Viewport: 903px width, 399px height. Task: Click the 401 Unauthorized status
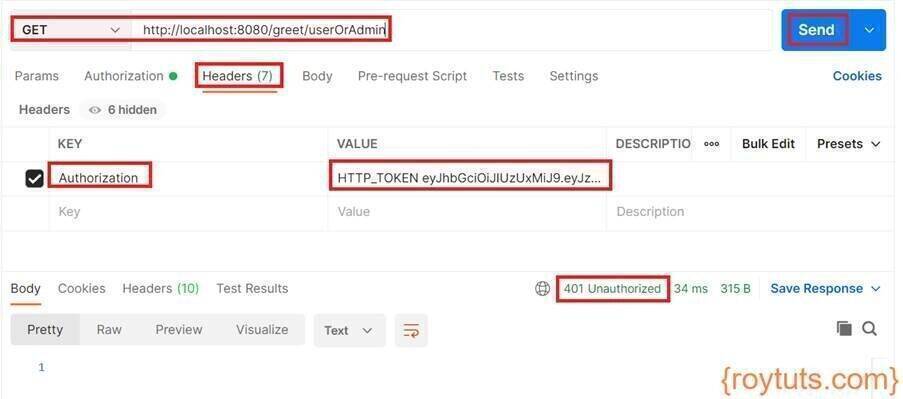[x=612, y=288]
